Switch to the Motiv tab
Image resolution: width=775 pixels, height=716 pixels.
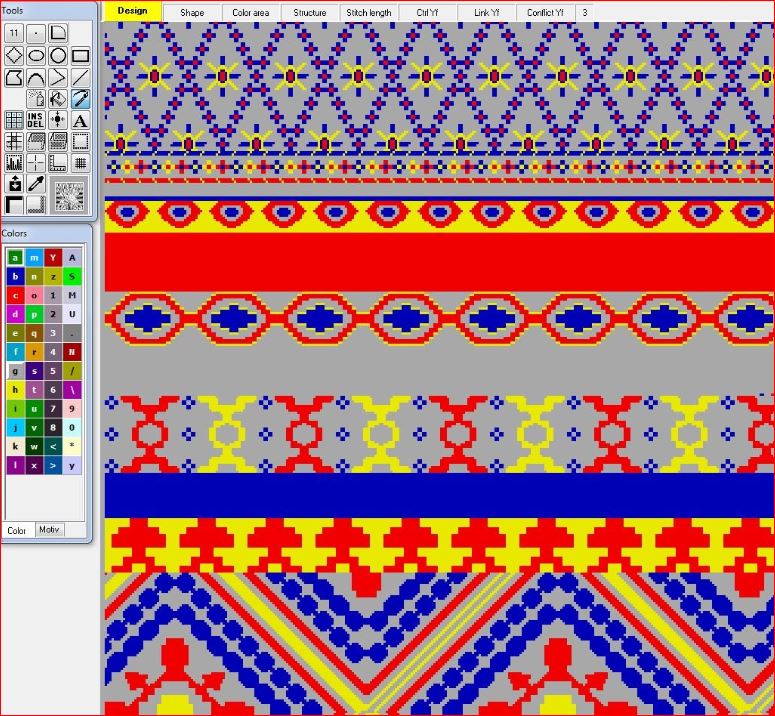pyautogui.click(x=49, y=530)
